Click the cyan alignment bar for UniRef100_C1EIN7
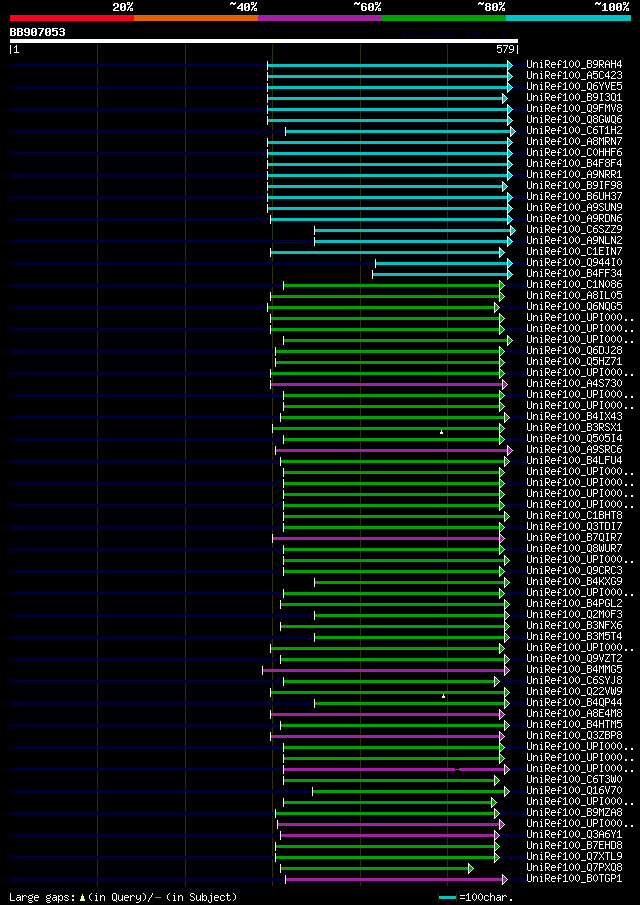This screenshot has width=640, height=905. tap(385, 252)
